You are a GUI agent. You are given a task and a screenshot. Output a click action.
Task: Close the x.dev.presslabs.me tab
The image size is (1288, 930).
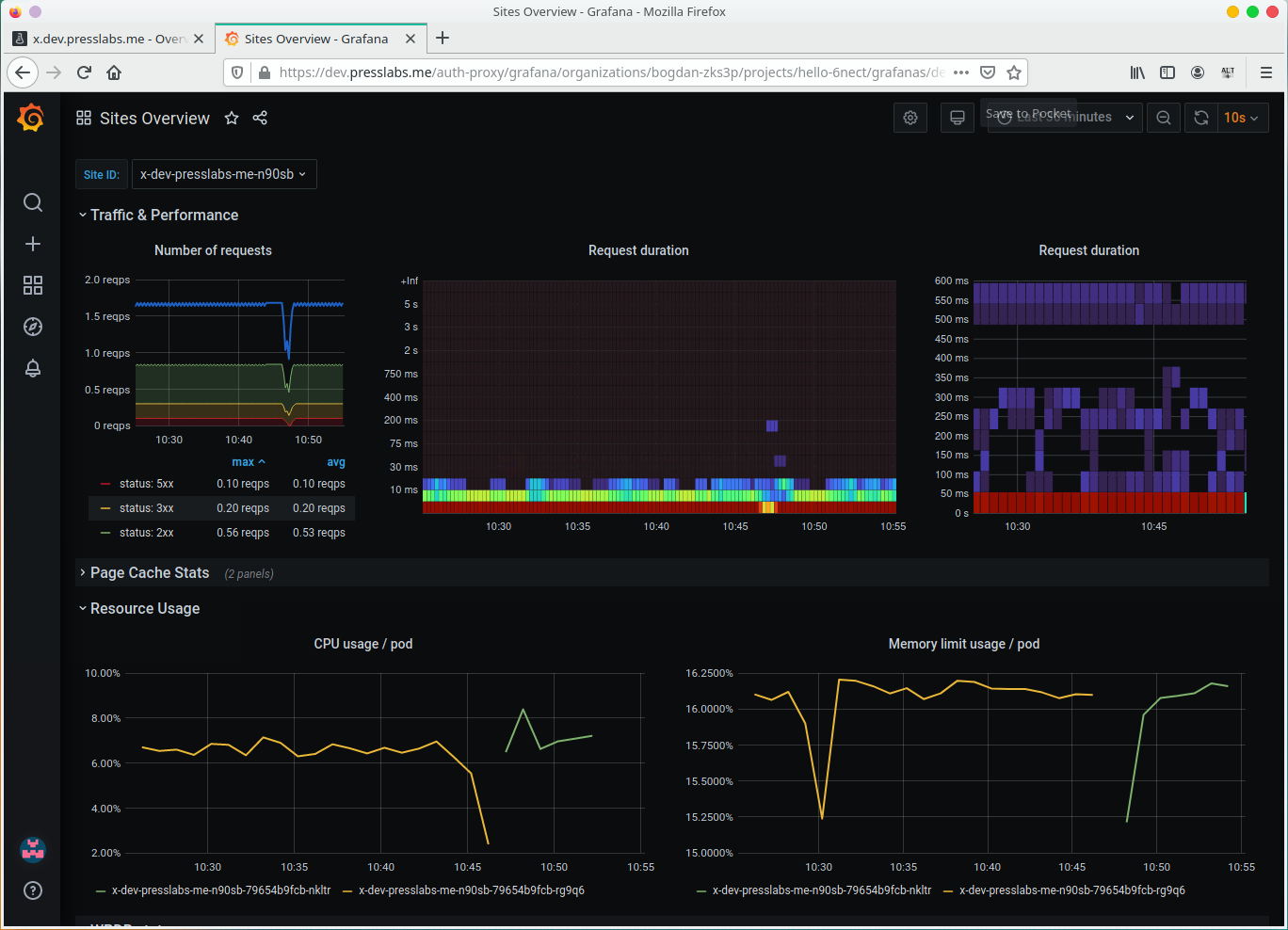pyautogui.click(x=199, y=39)
